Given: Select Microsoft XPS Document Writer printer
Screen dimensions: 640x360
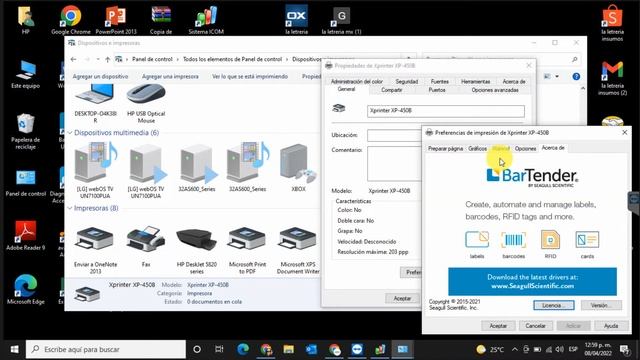Looking at the screenshot, I should (298, 250).
